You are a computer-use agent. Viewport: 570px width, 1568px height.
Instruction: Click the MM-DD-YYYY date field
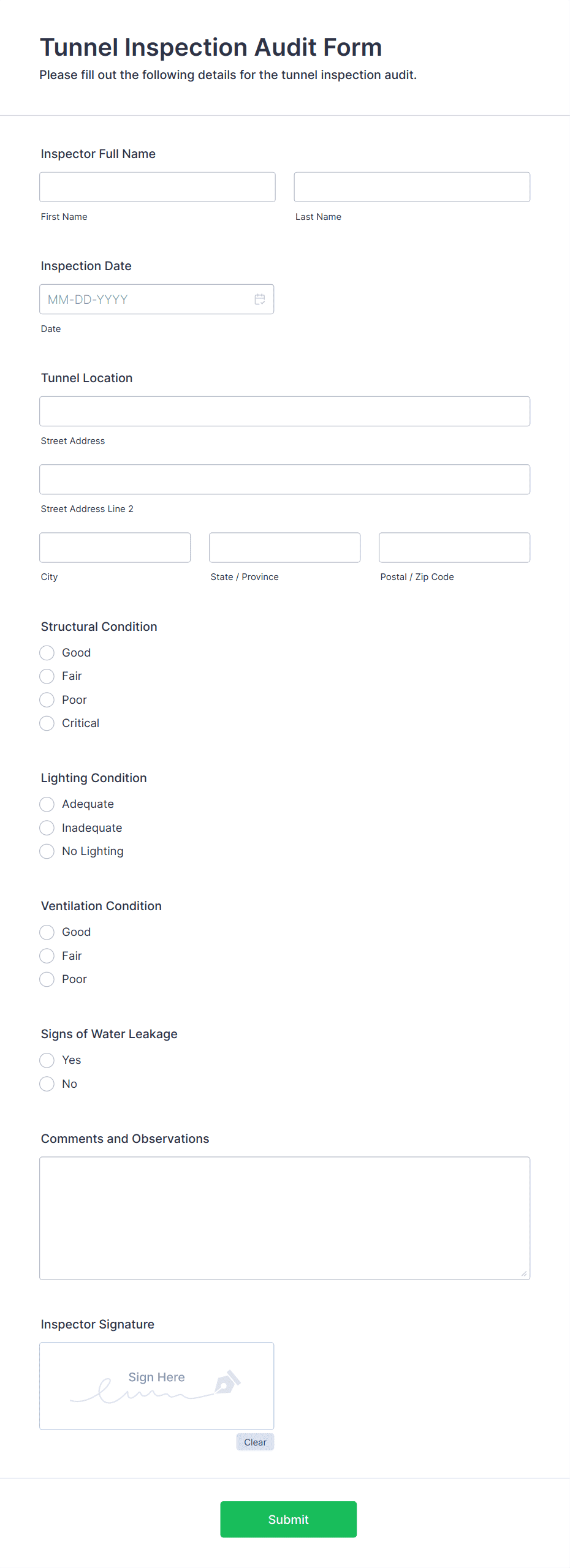coord(156,299)
